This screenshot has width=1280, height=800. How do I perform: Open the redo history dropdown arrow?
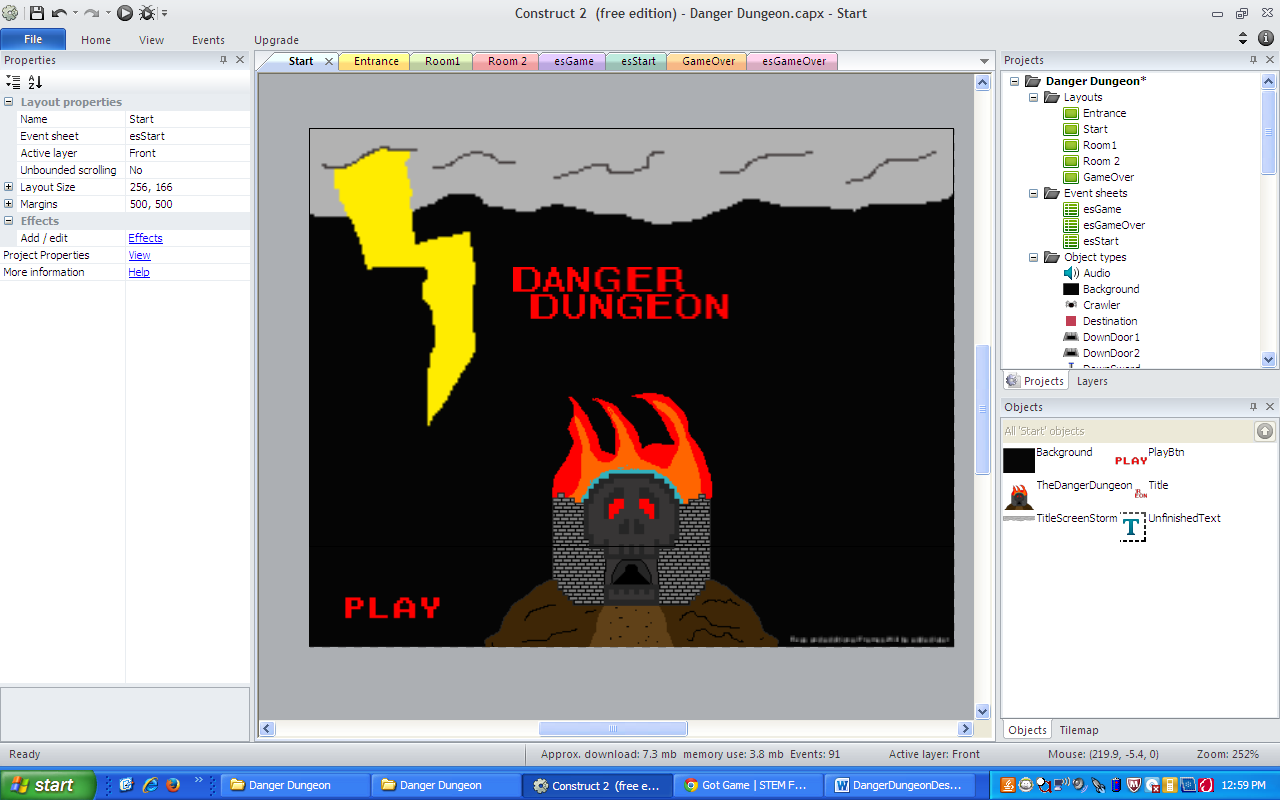tap(107, 13)
